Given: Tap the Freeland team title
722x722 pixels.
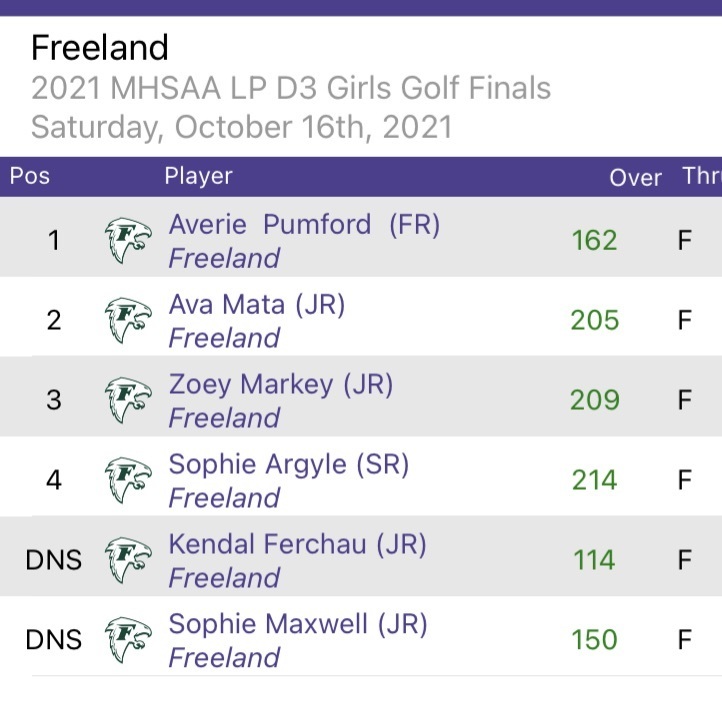Looking at the screenshot, I should click(100, 47).
